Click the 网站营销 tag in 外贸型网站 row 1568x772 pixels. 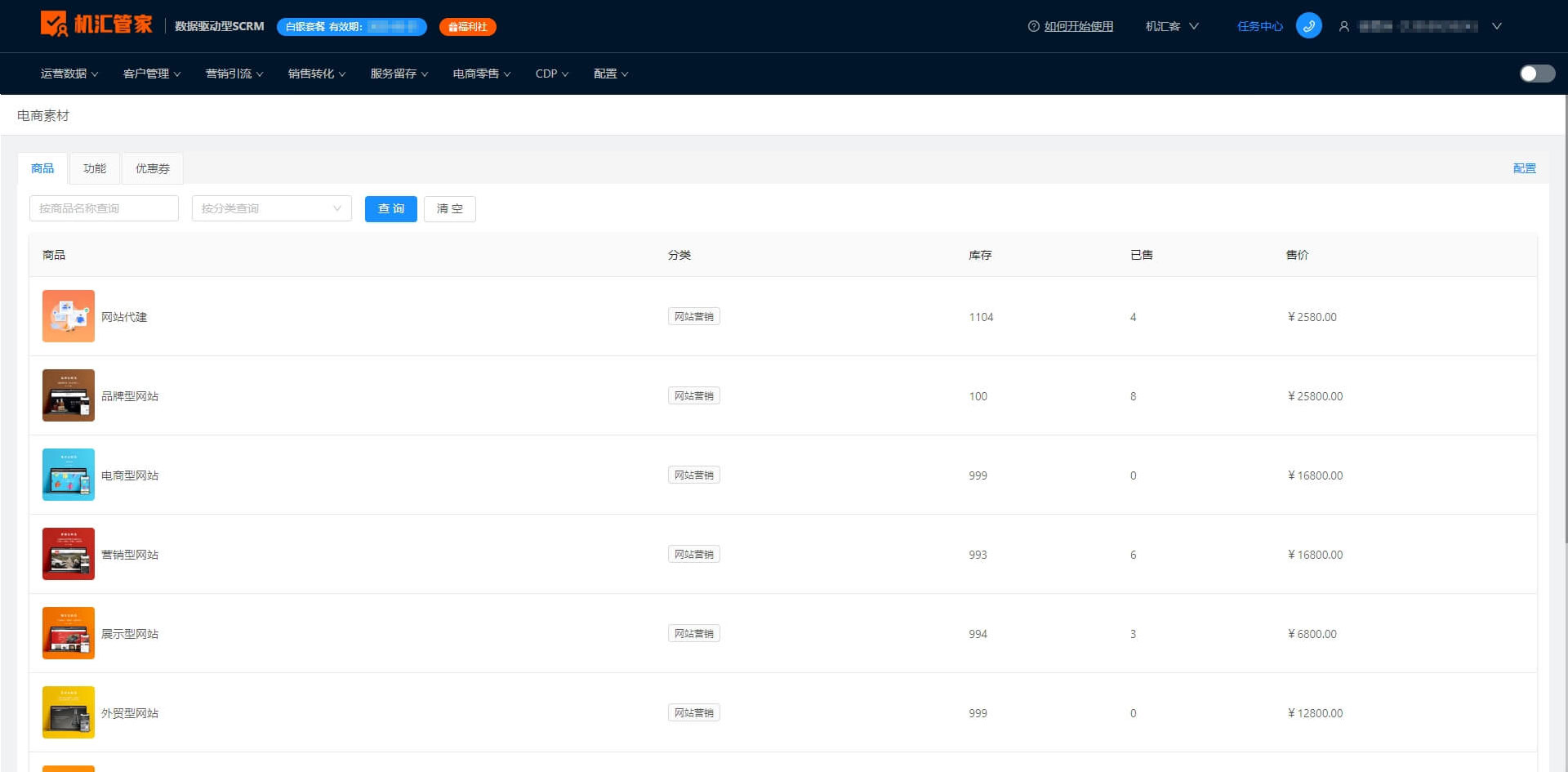[694, 712]
